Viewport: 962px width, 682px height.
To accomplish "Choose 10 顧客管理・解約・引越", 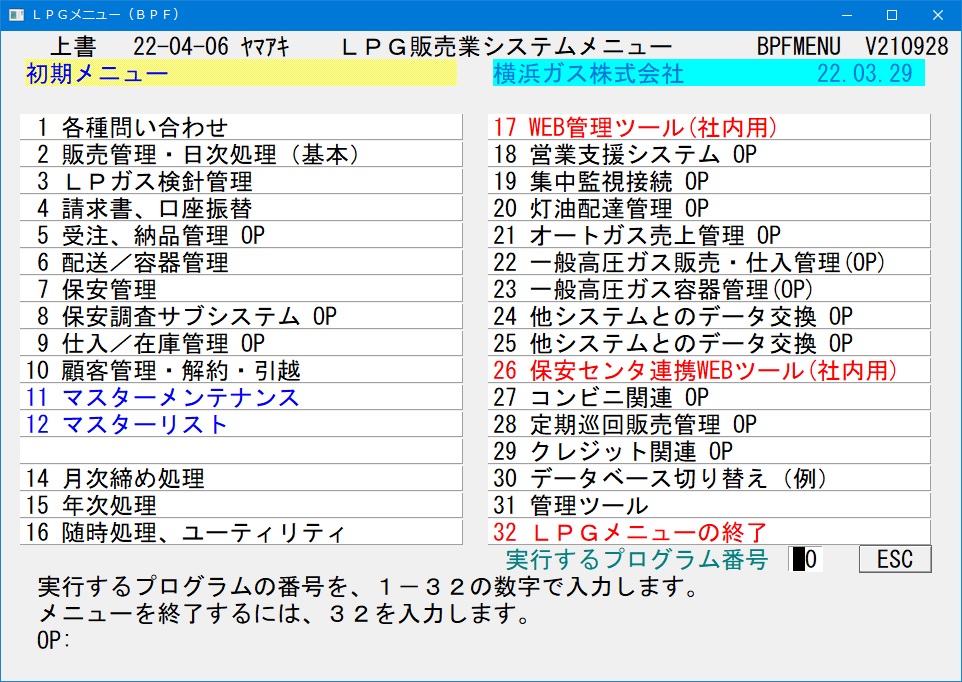I will pyautogui.click(x=240, y=370).
